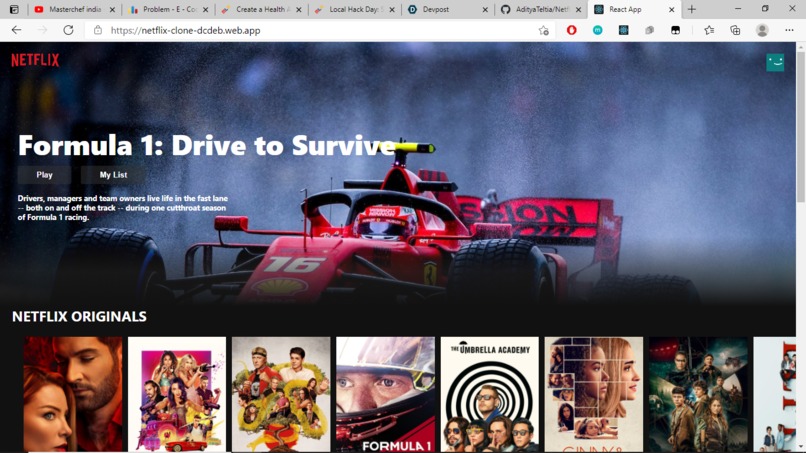
Task: Open the Formula 1 helmet poster
Action: tap(386, 394)
